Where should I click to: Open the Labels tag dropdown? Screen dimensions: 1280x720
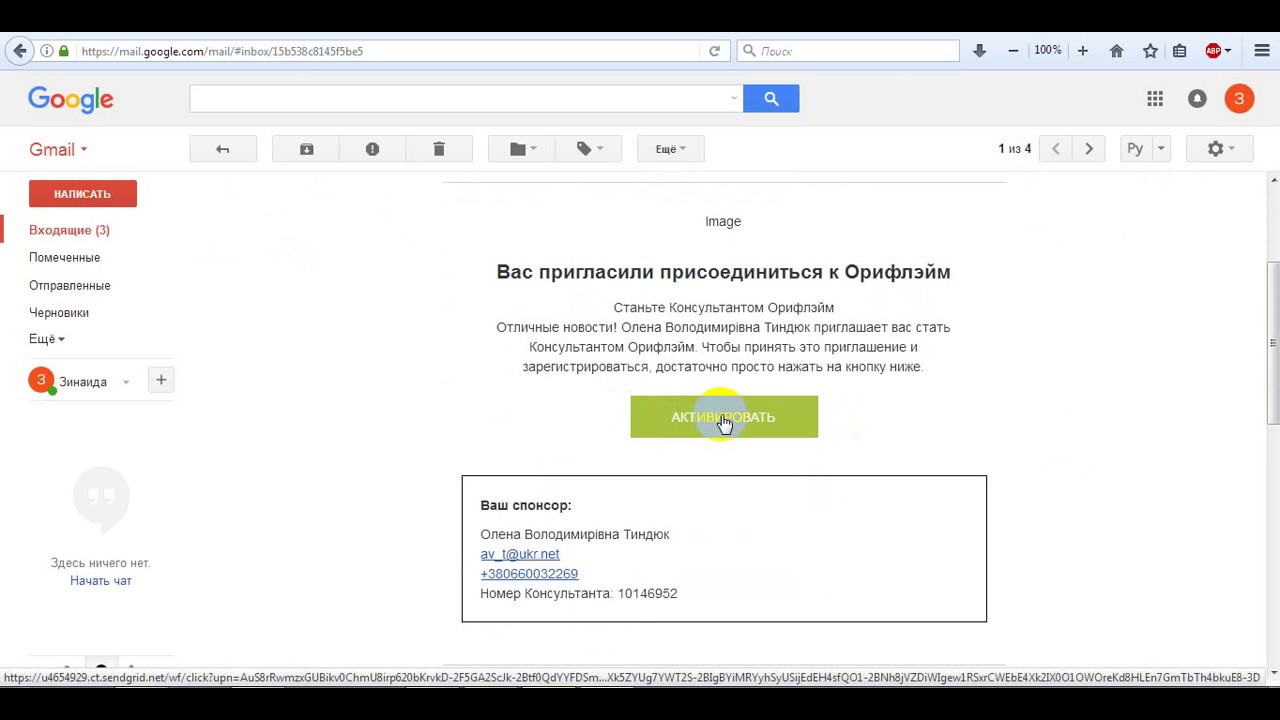(x=588, y=149)
